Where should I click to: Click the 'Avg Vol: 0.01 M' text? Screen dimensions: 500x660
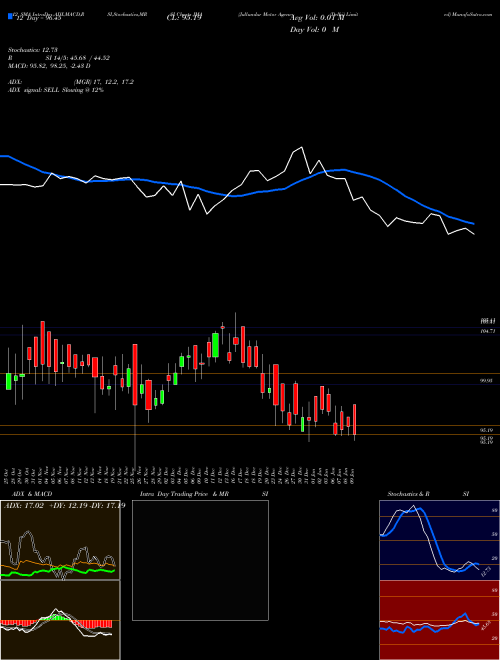(317, 18)
